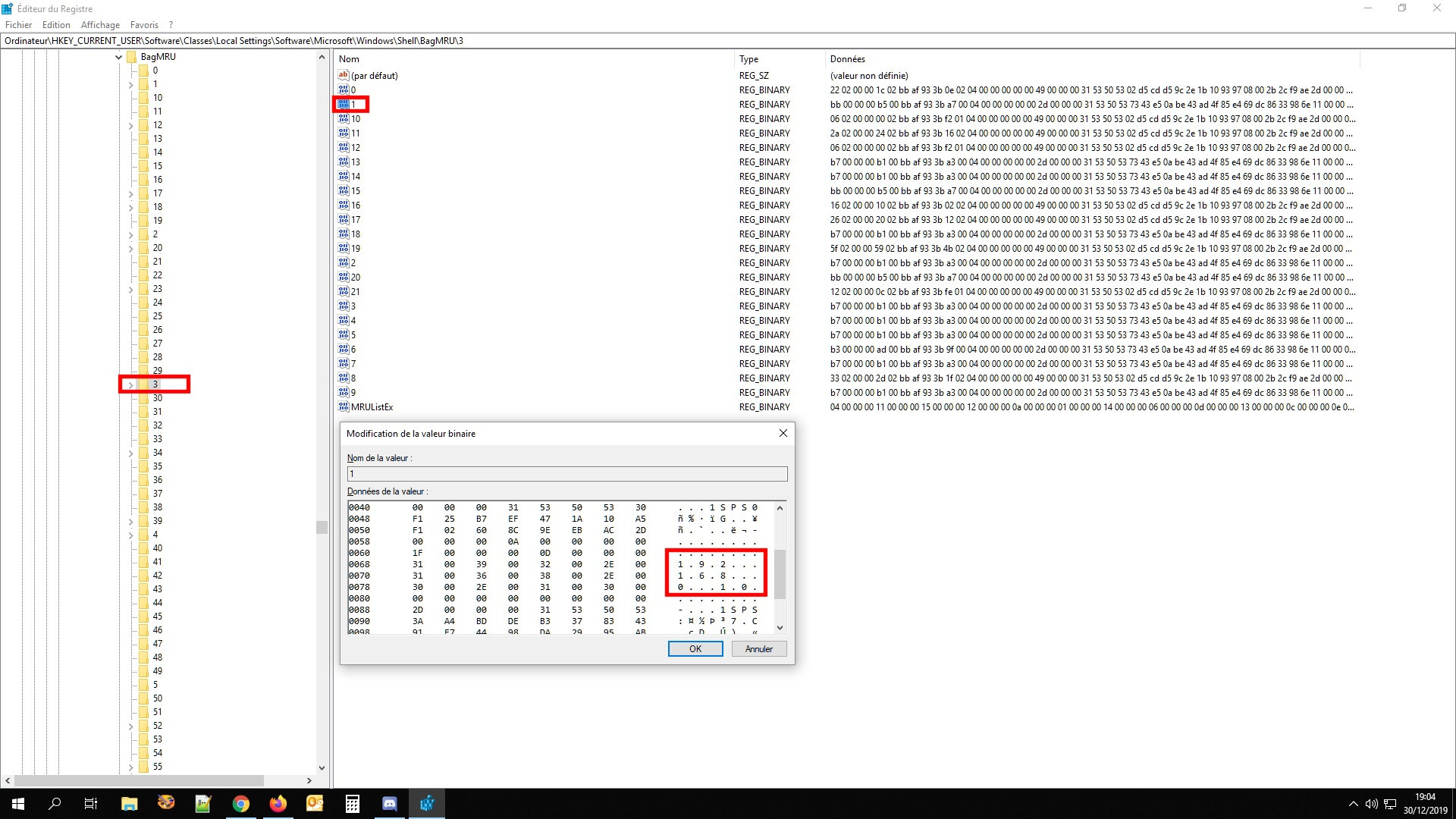Viewport: 1456px width, 819px height.
Task: Expand the key 12 node
Action: click(130, 126)
